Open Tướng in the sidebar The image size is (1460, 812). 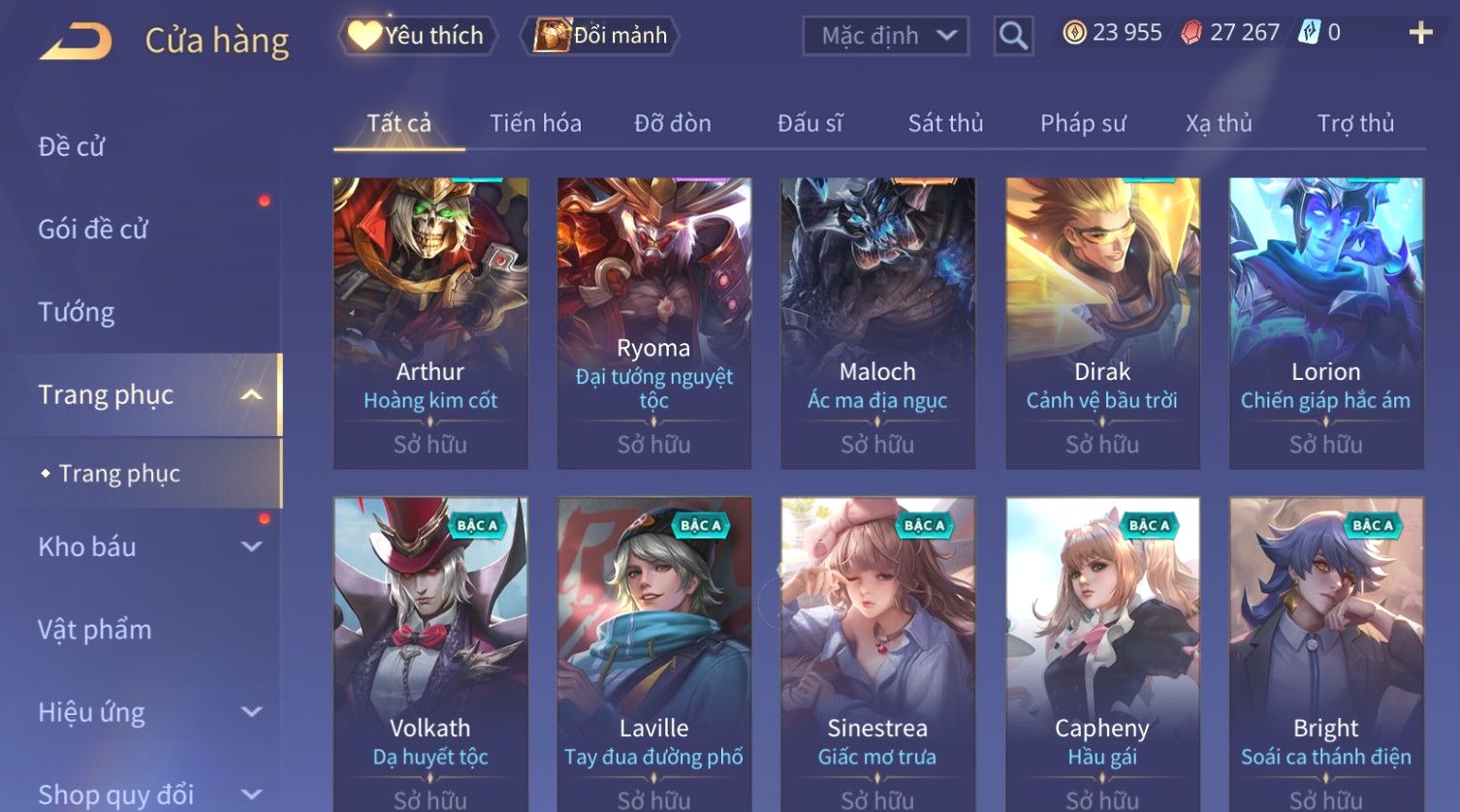[x=77, y=312]
